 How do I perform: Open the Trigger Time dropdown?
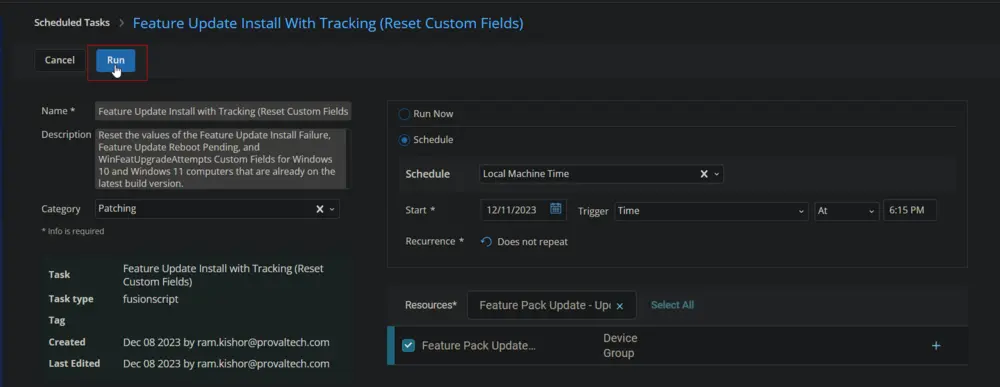712,210
